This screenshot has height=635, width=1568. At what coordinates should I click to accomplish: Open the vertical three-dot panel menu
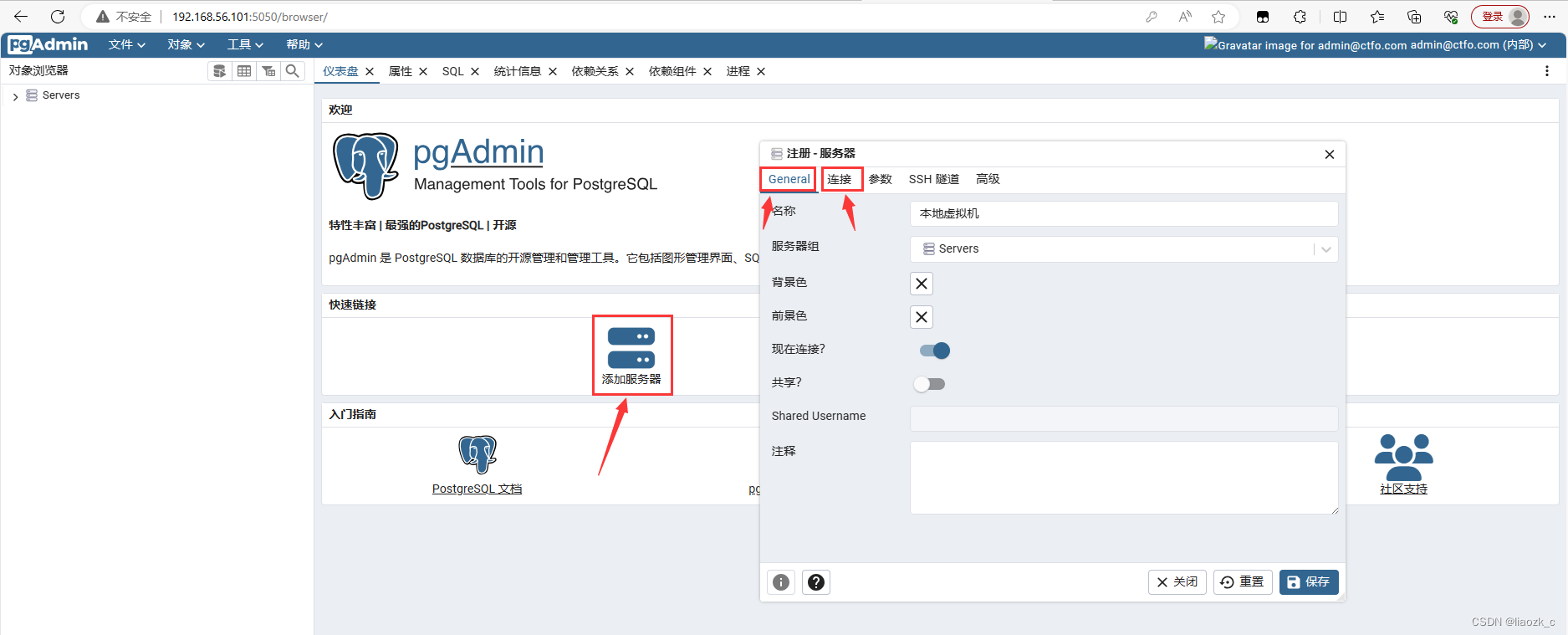point(1546,72)
